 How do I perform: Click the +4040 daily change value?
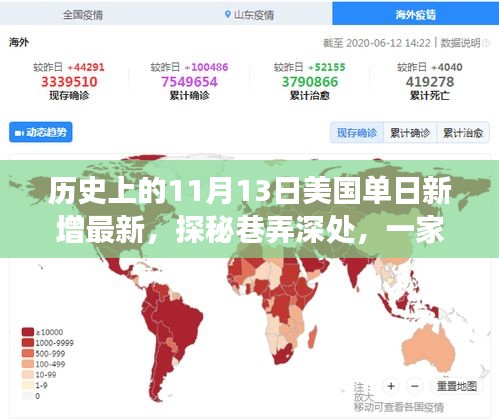coord(446,67)
